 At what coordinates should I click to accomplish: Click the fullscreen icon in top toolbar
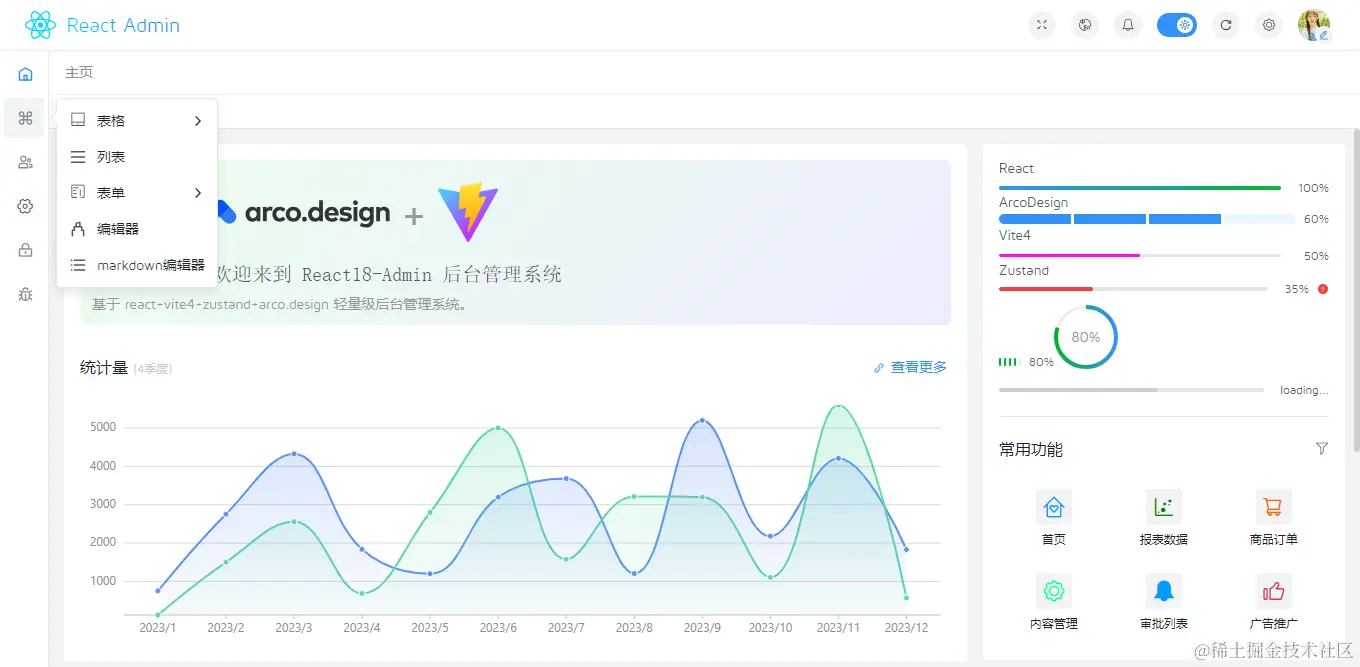[x=1041, y=25]
